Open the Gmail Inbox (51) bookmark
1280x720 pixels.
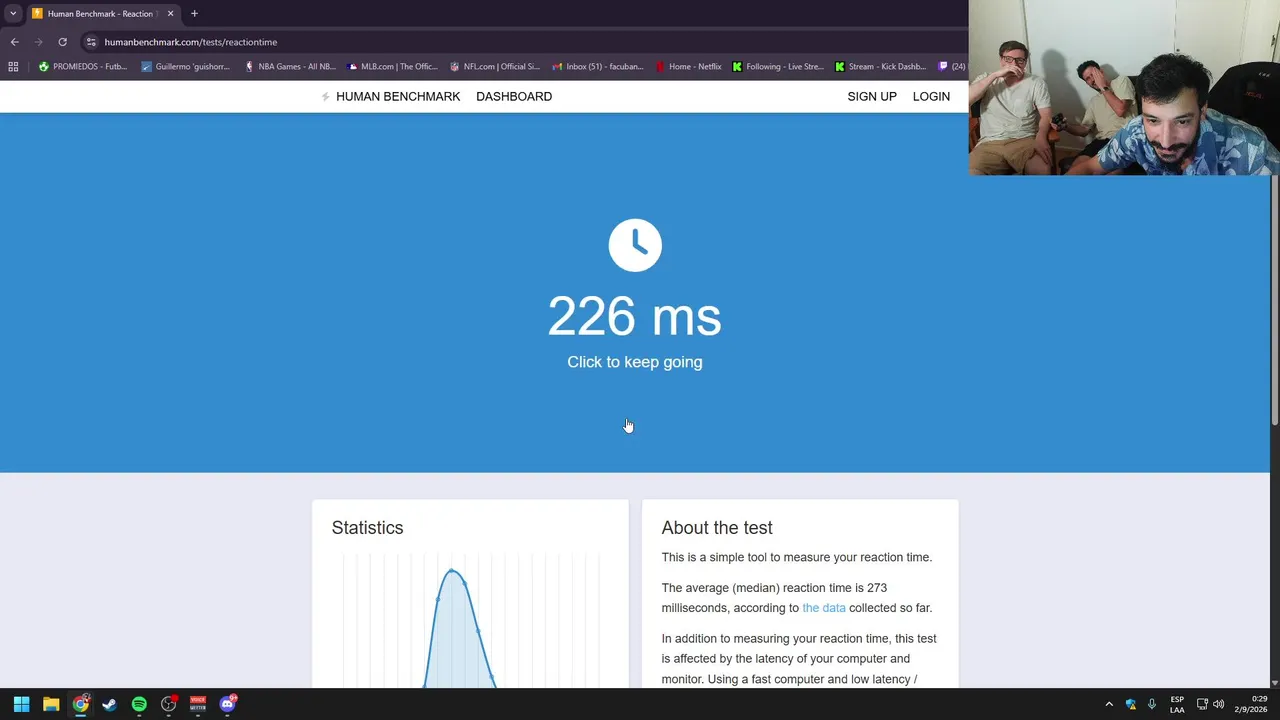(598, 67)
